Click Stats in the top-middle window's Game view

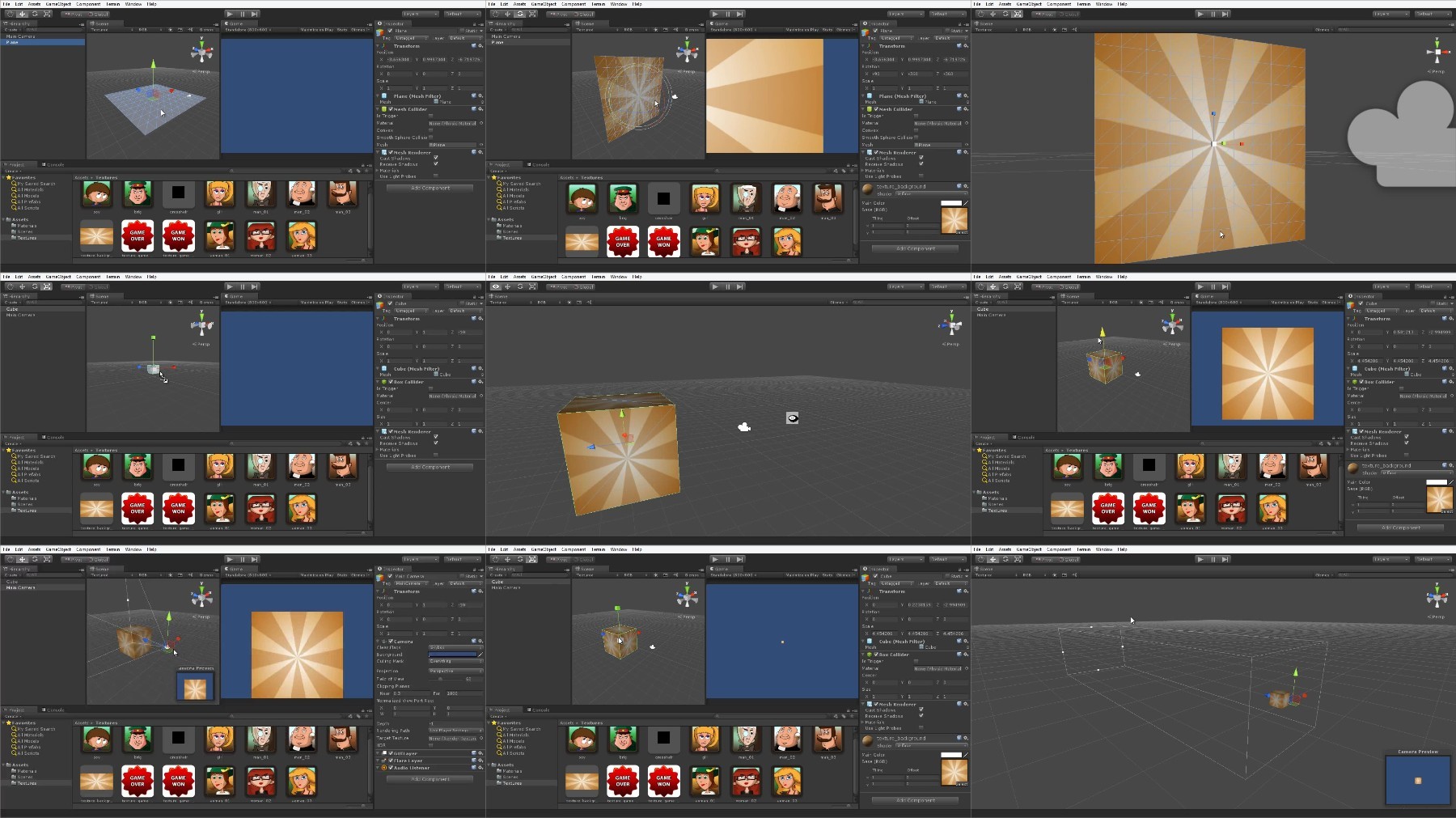click(827, 30)
